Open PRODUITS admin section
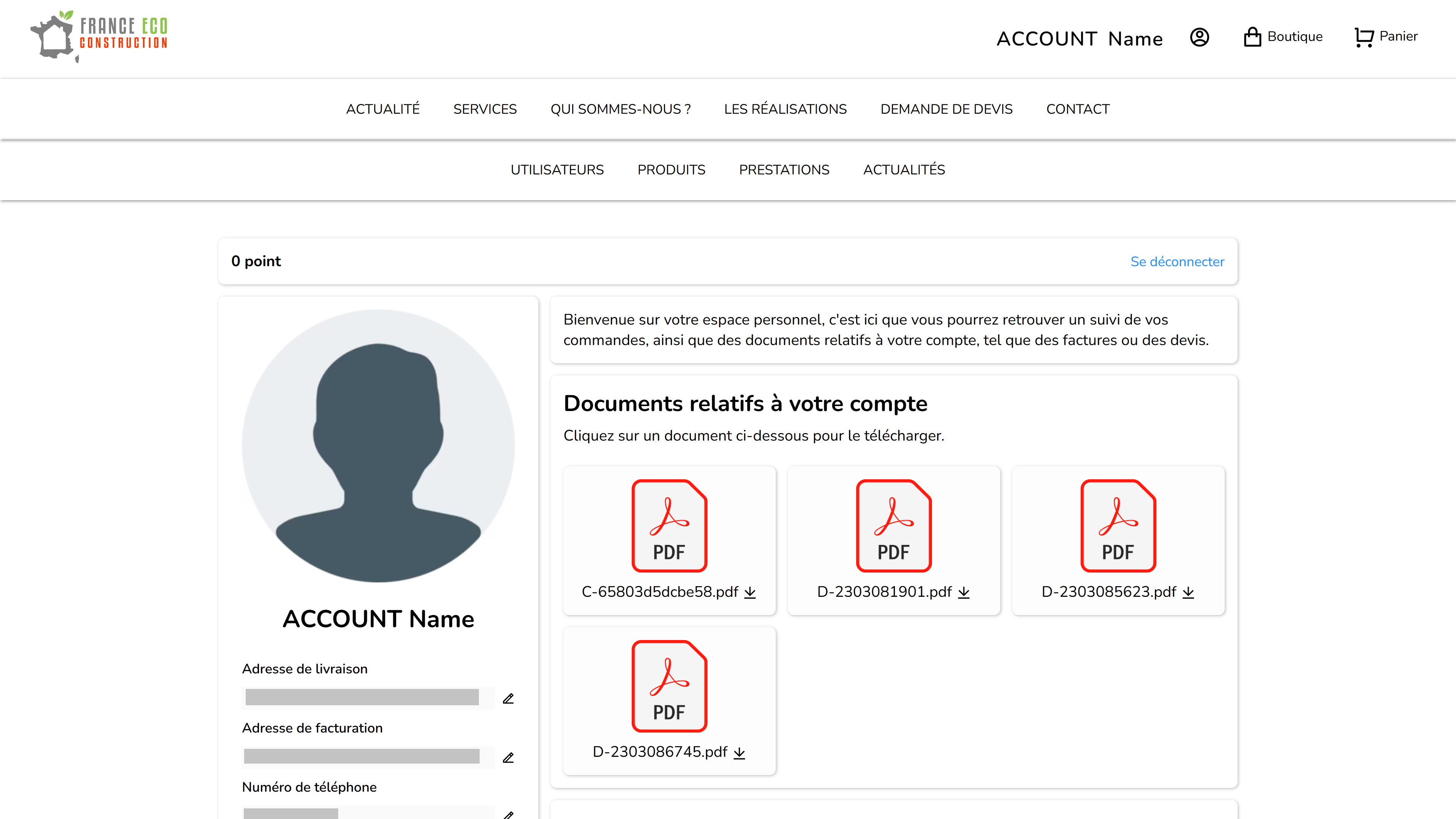1456x819 pixels. 671,169
